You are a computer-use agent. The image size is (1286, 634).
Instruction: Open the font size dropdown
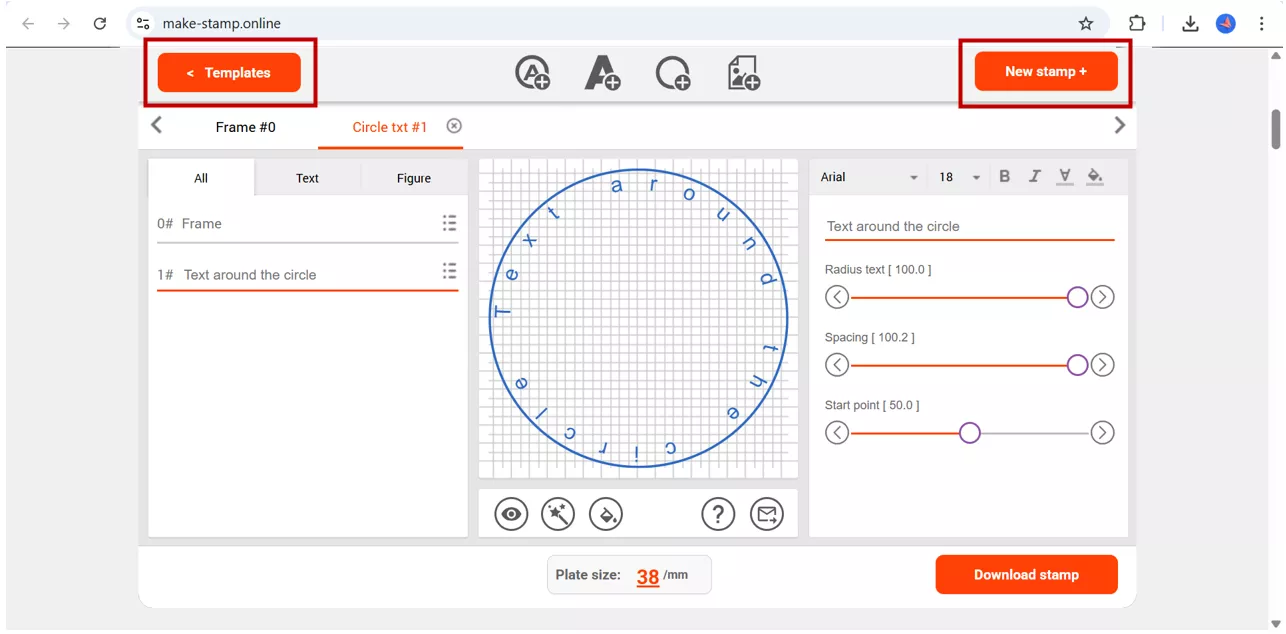point(957,176)
